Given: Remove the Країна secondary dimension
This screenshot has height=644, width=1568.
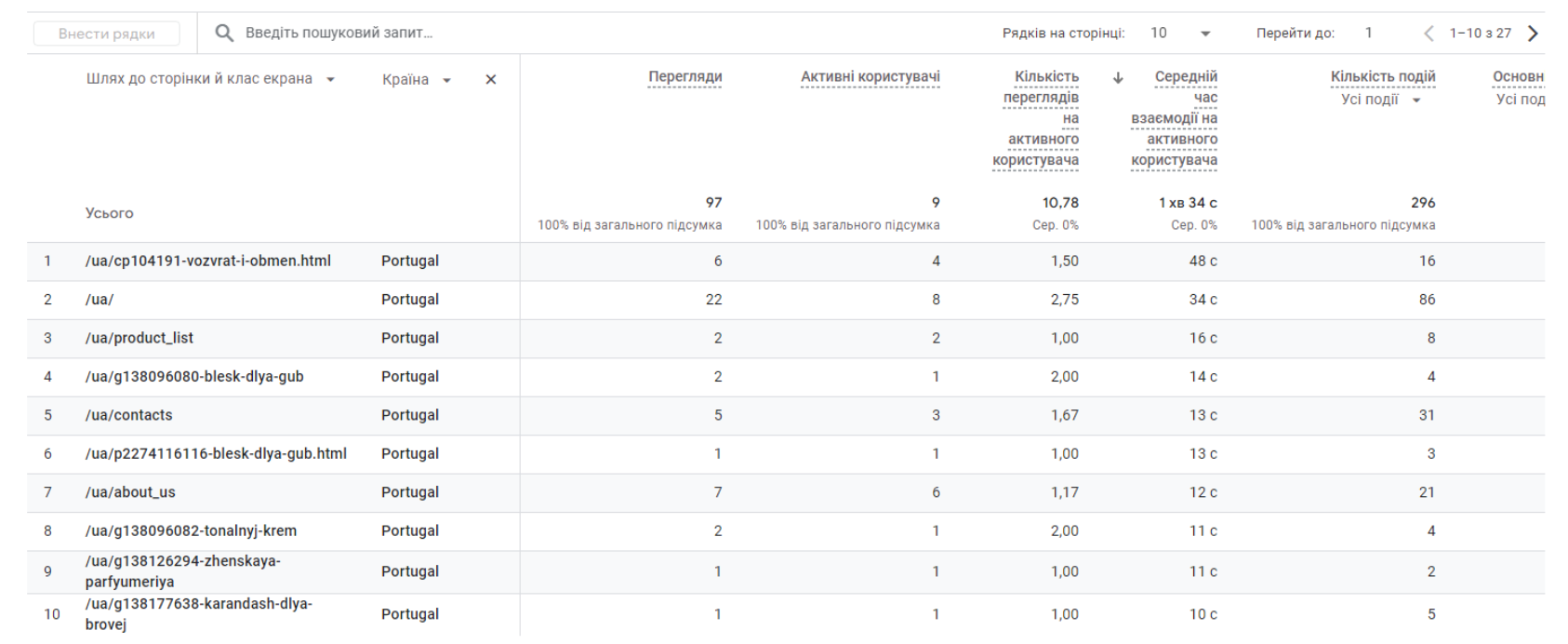Looking at the screenshot, I should pos(491,80).
